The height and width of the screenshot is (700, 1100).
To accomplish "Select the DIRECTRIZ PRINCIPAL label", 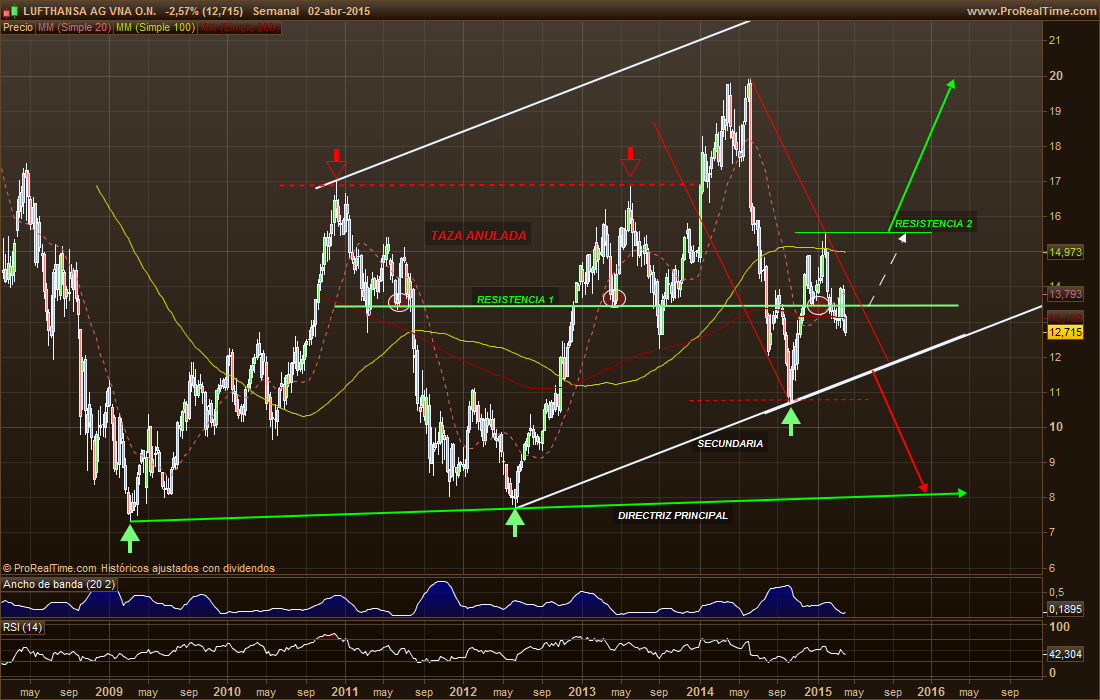I will click(x=673, y=516).
